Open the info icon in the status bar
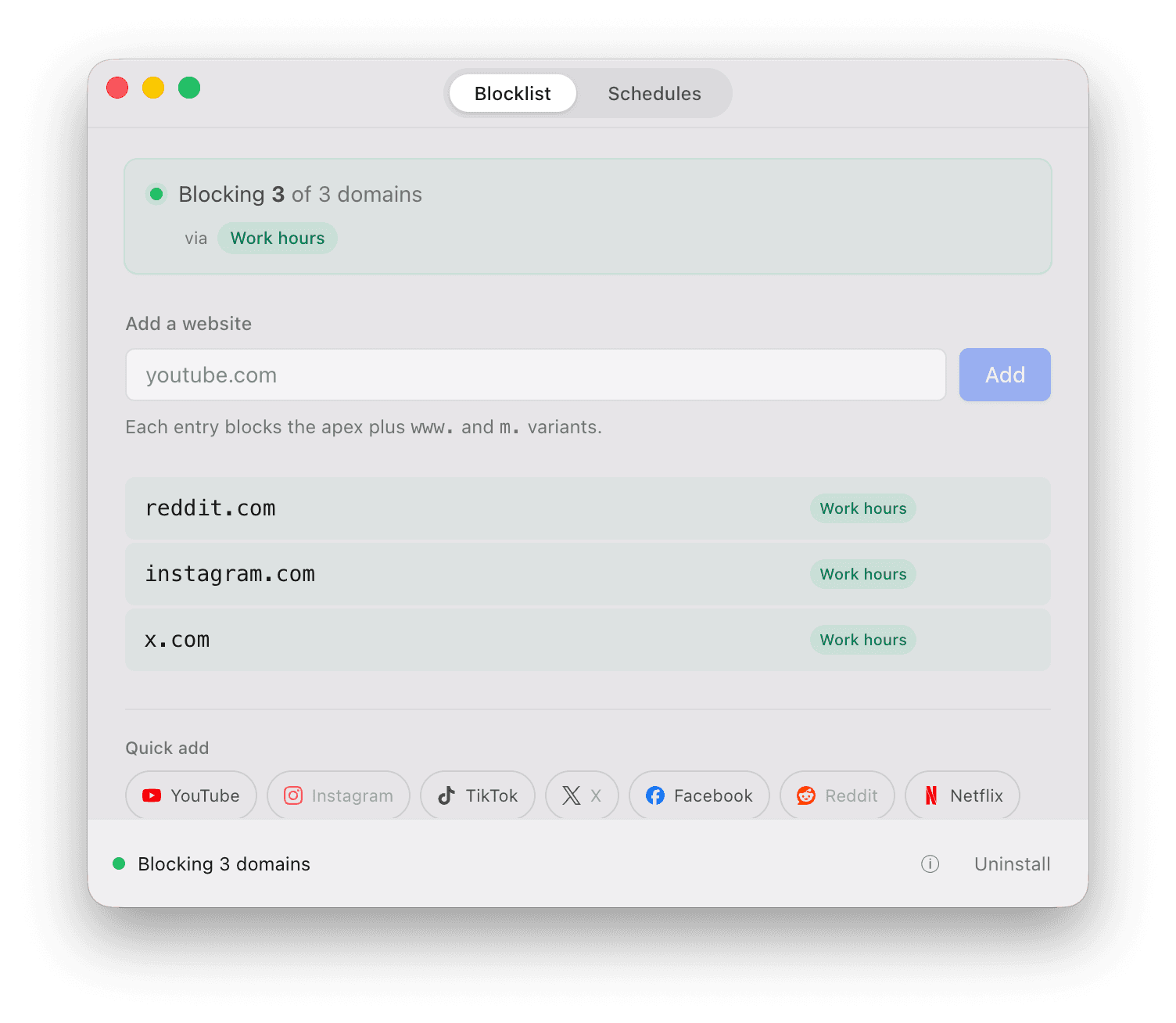Image resolution: width=1176 pixels, height=1023 pixels. click(x=930, y=864)
